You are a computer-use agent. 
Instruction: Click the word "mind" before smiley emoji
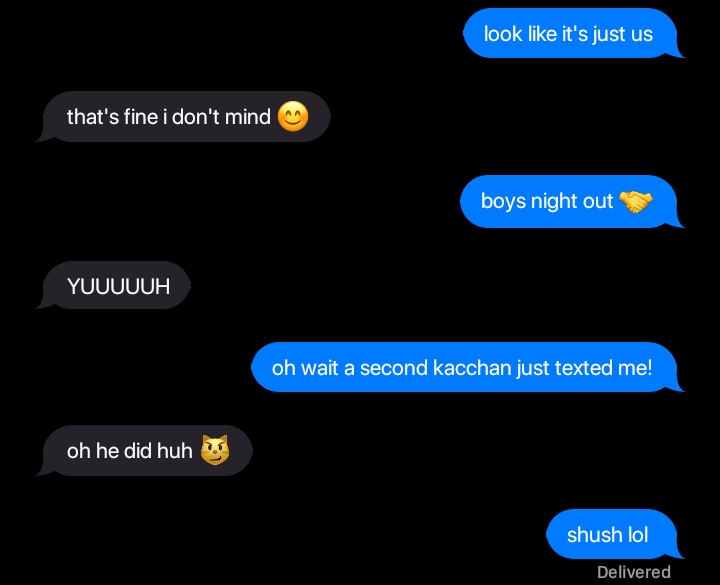248,117
